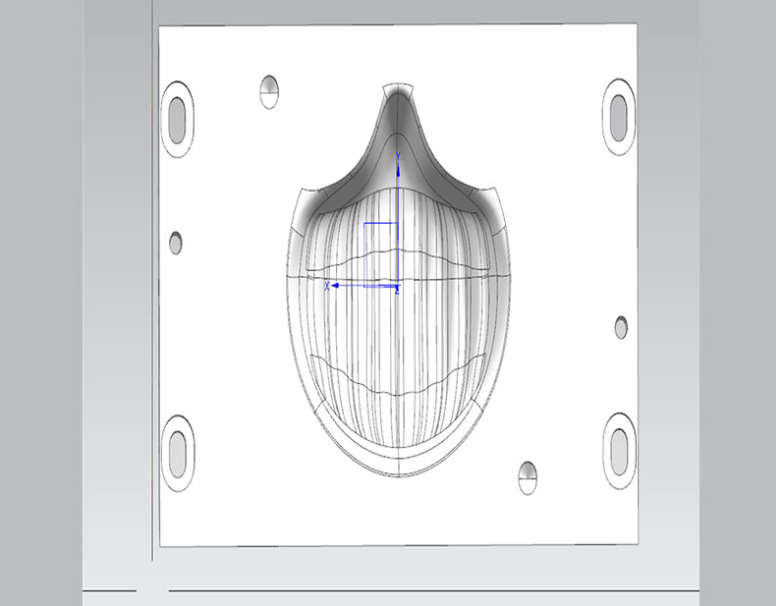This screenshot has width=776, height=606.
Task: Select the half-shaded pin hole near the bottom-right slot
Action: pyautogui.click(x=528, y=478)
